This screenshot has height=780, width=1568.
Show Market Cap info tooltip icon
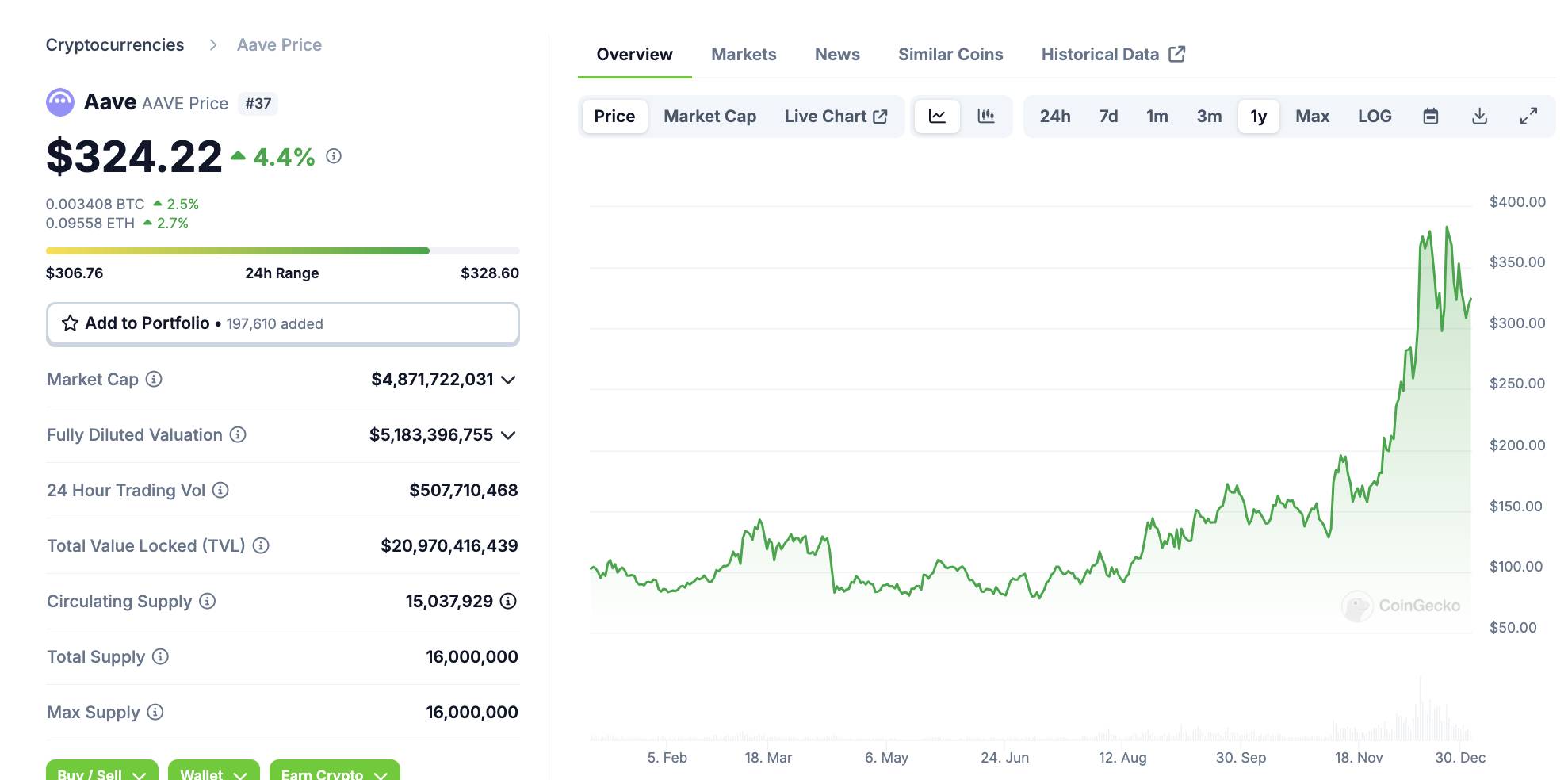pos(154,379)
